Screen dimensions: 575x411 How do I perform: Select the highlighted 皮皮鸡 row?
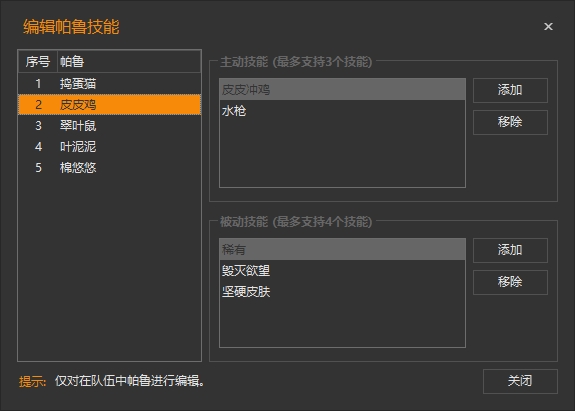click(109, 104)
